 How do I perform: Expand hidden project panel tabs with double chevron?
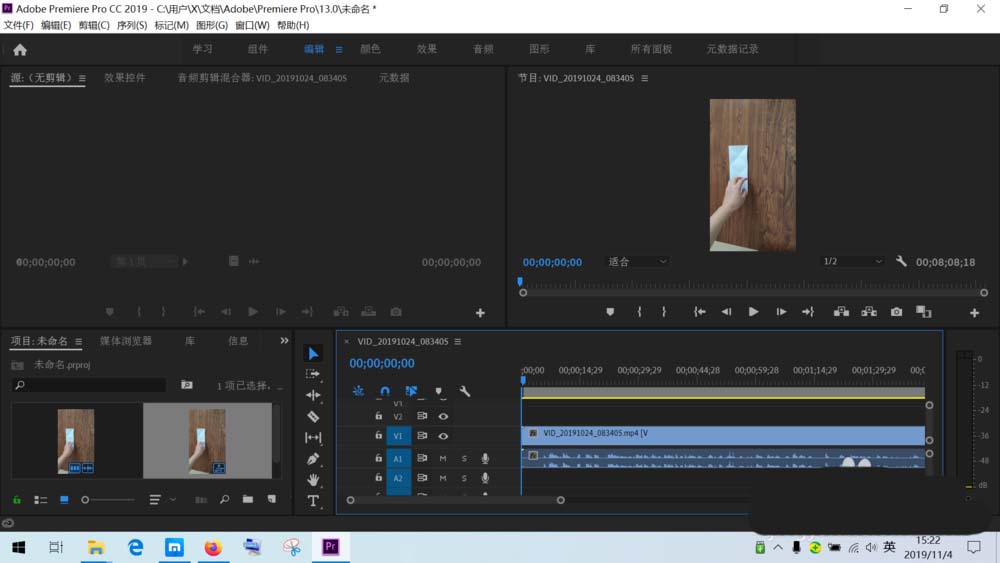coord(284,341)
